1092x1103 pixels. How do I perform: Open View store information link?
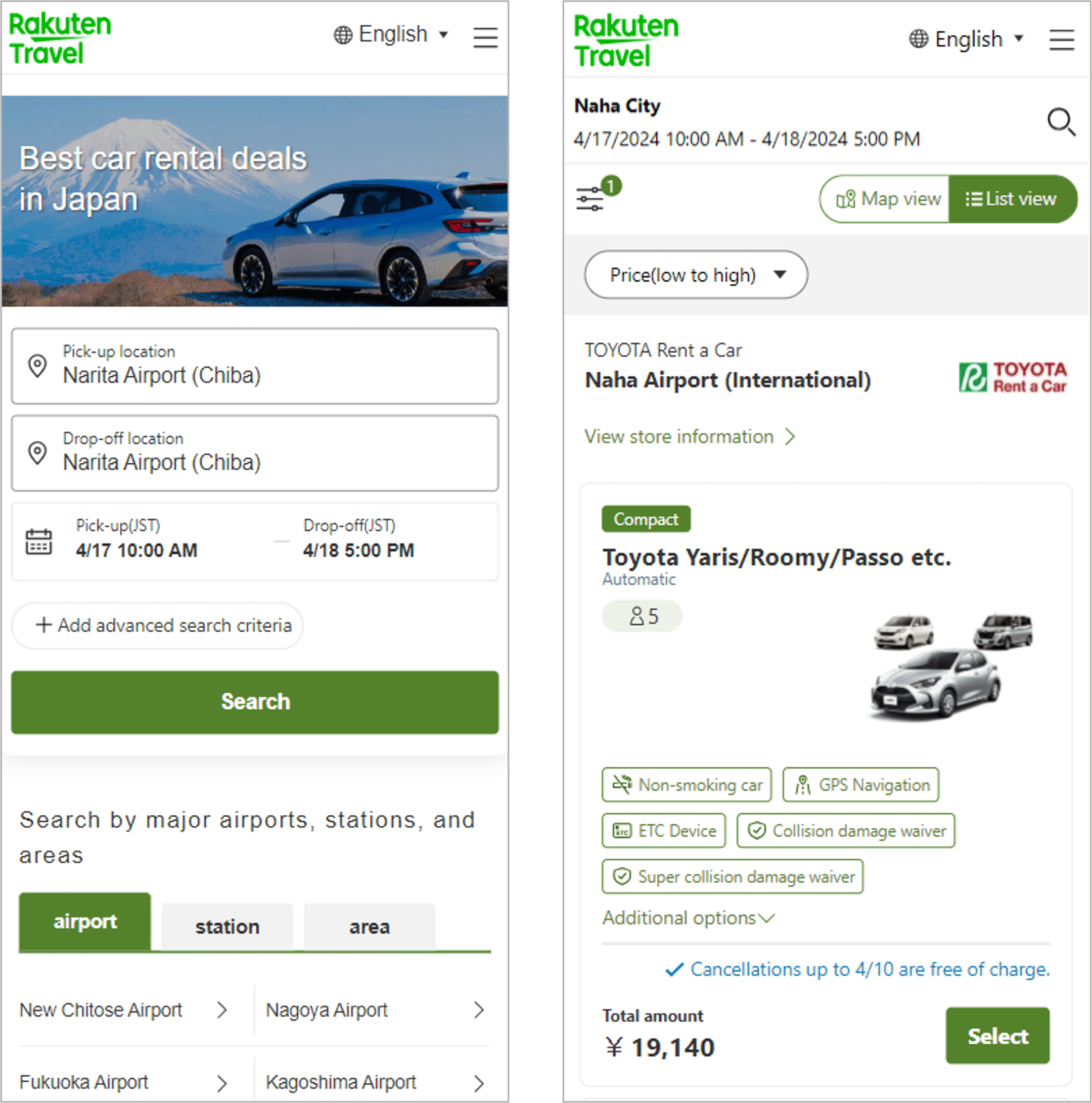click(x=689, y=437)
